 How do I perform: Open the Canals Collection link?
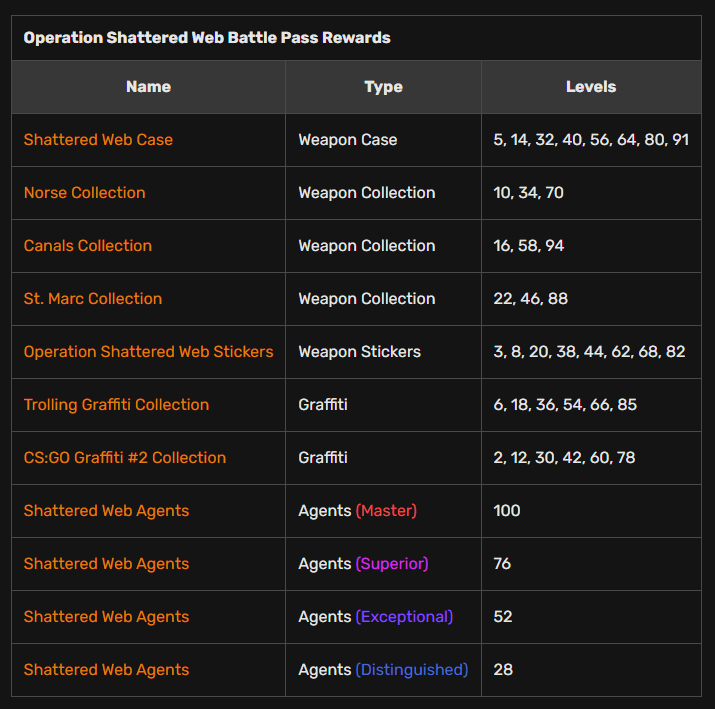tap(88, 245)
